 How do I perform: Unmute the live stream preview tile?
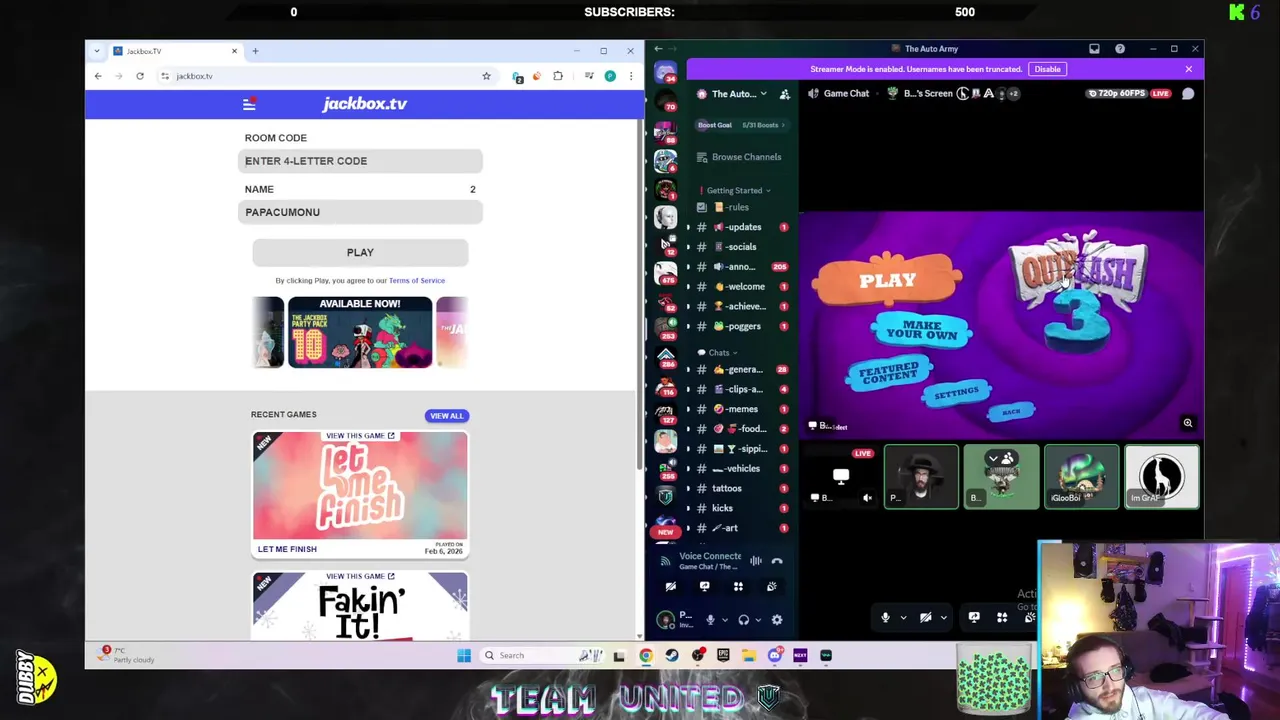click(867, 498)
